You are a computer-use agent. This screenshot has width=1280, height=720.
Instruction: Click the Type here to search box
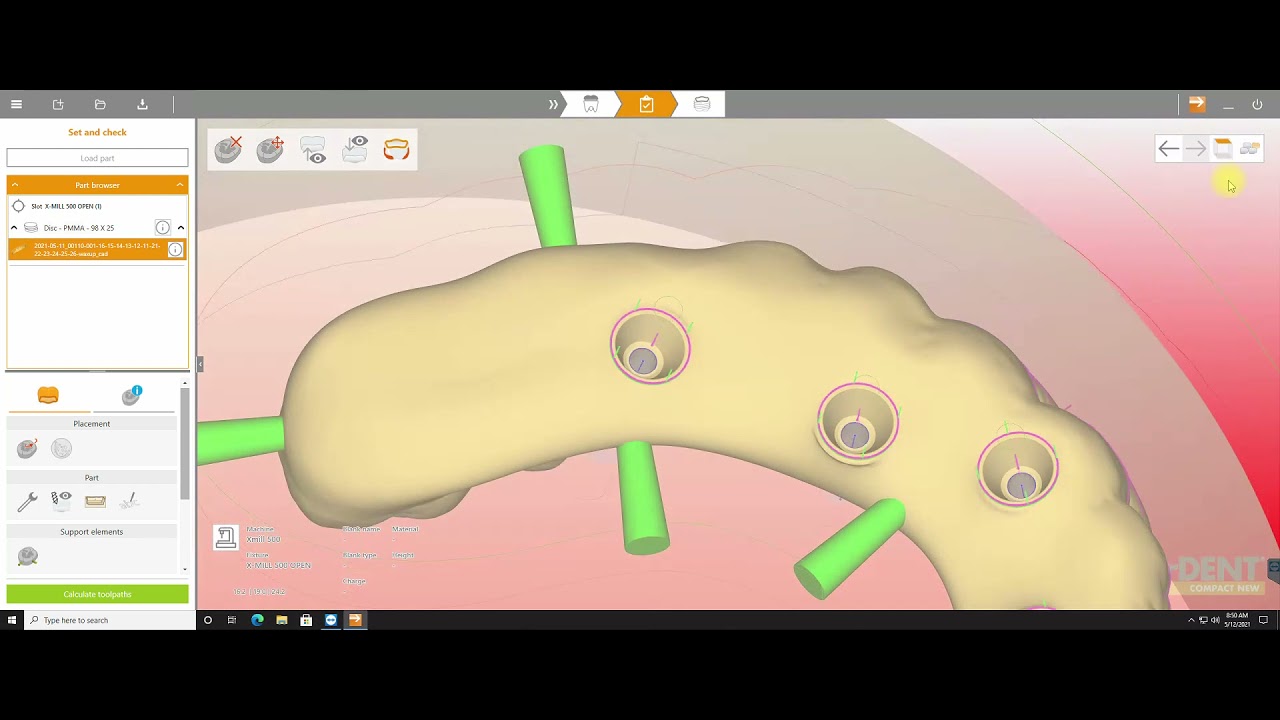point(110,620)
